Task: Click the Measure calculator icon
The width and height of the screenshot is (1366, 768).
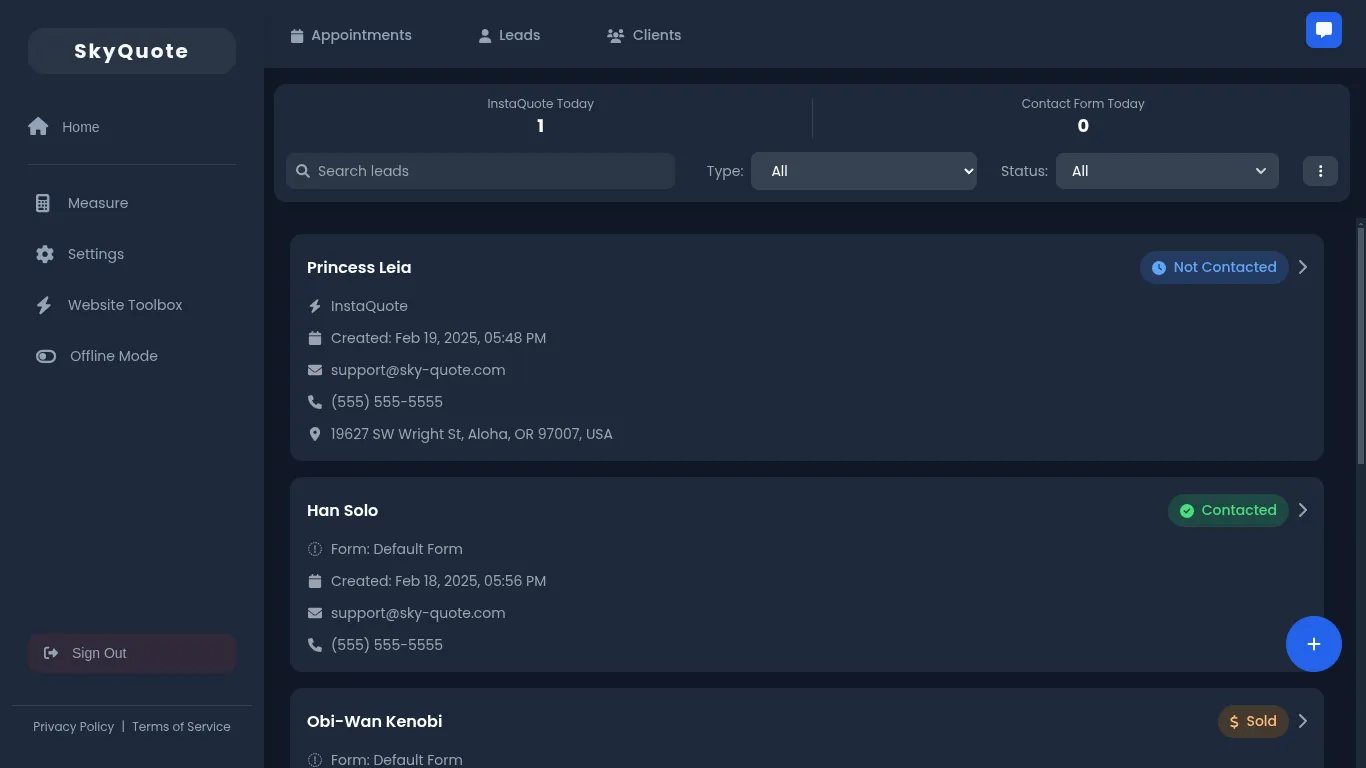Action: pyautogui.click(x=43, y=203)
